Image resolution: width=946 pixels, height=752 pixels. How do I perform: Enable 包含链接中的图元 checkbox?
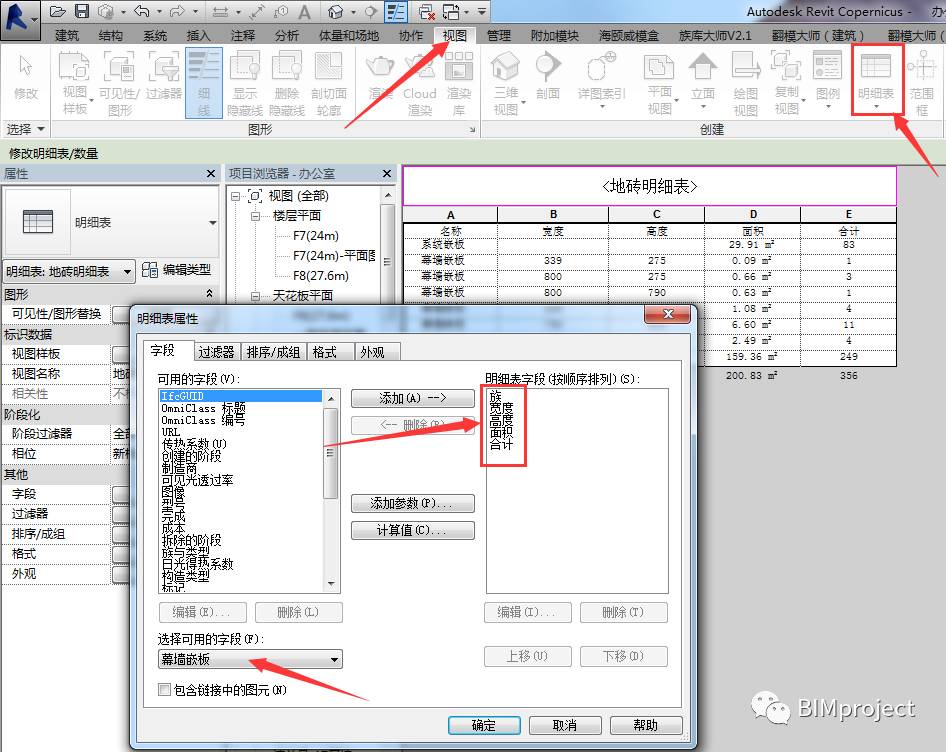tap(164, 689)
